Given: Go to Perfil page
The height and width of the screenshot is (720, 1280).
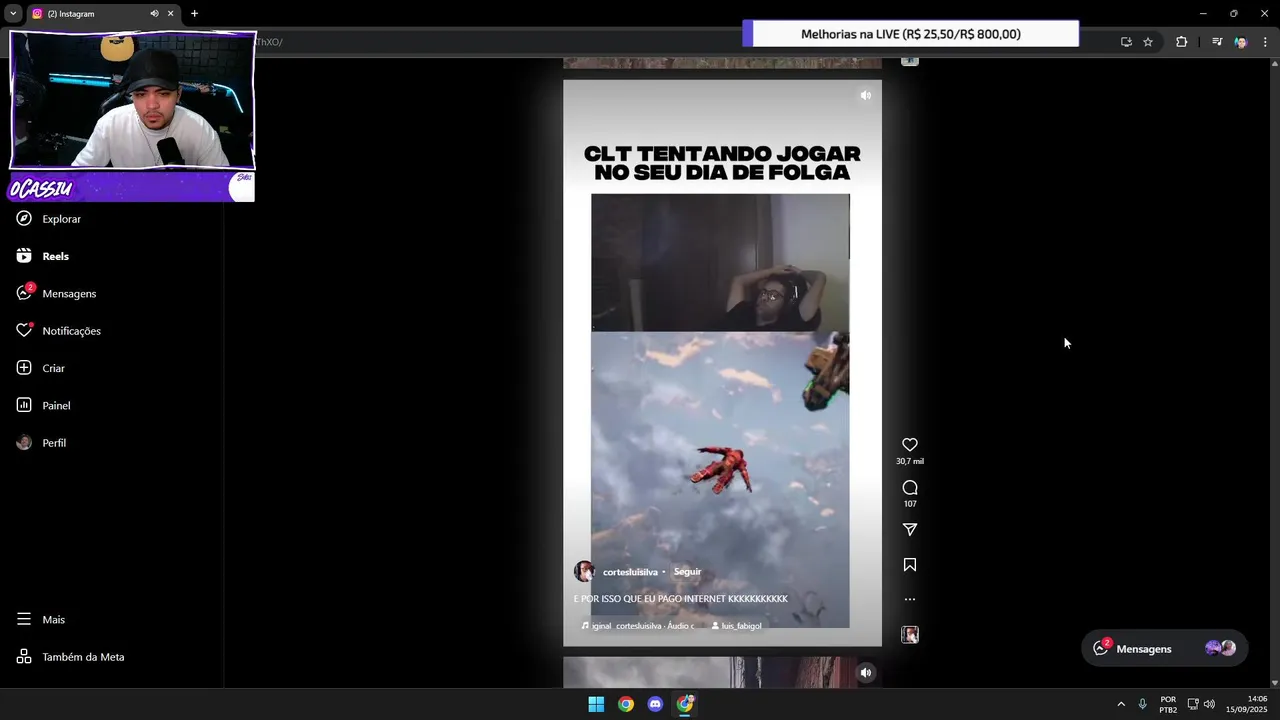Looking at the screenshot, I should pos(54,443).
